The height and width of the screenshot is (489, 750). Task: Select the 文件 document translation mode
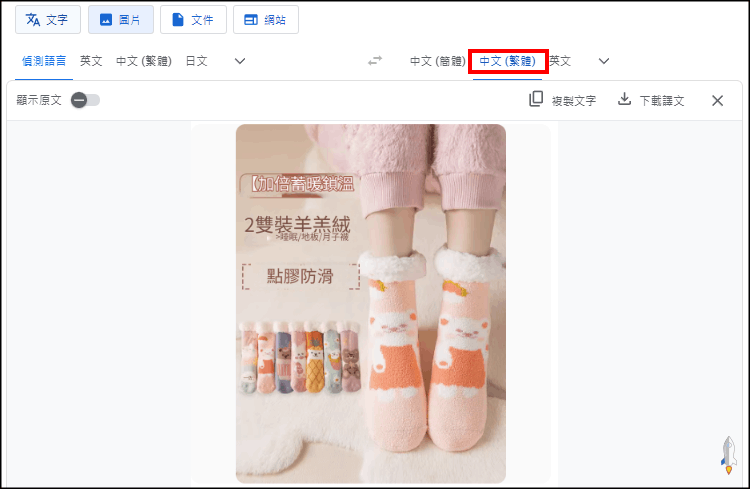(193, 20)
